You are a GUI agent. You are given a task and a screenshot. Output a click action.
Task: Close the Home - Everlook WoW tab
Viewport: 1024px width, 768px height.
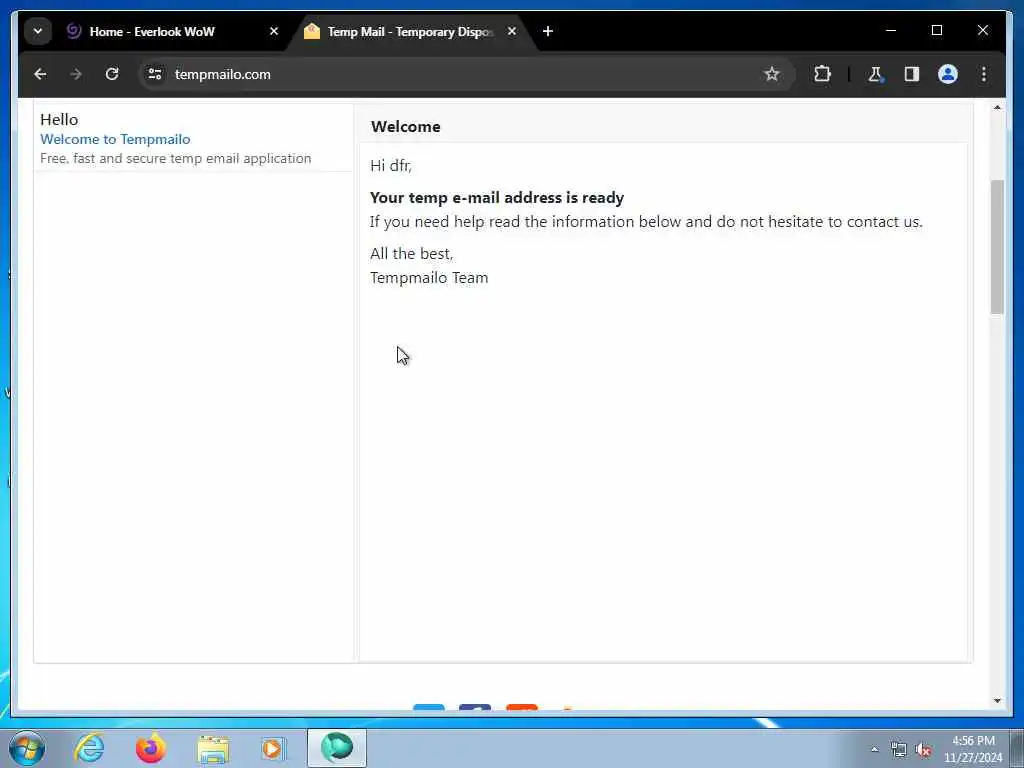(274, 31)
